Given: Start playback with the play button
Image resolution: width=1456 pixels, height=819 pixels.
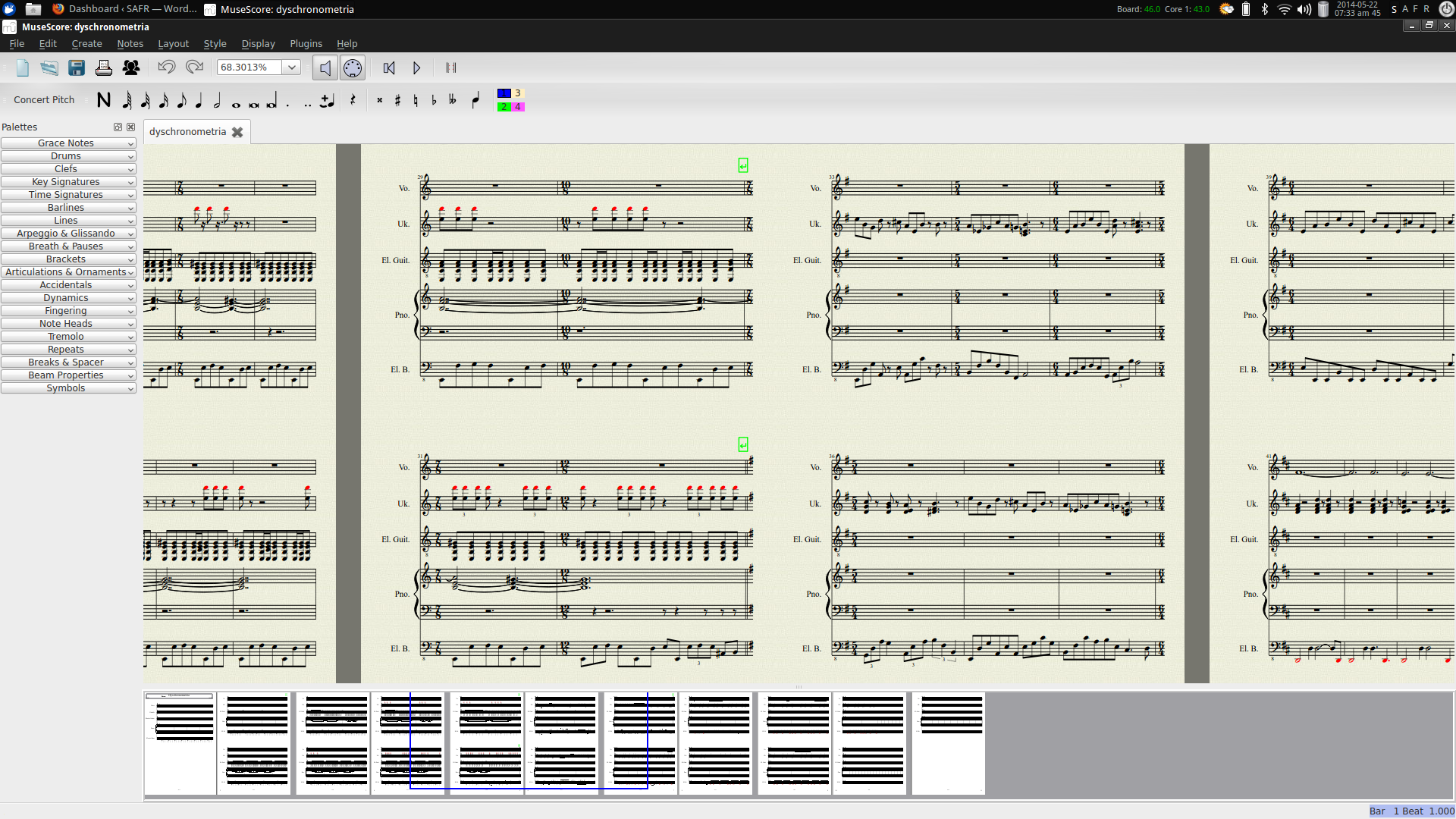Looking at the screenshot, I should click(x=416, y=68).
